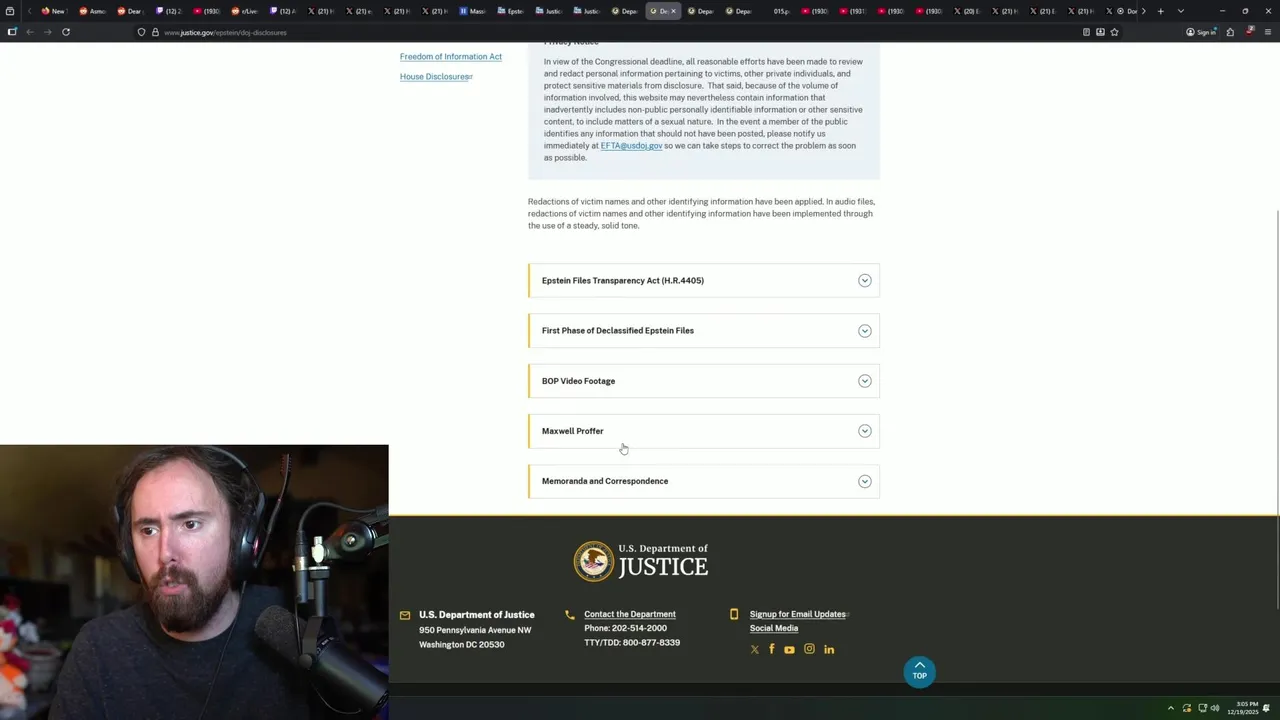Screen dimensions: 1280x720
Task: Open the Firefox View icon in the tab strip
Action: [x=10, y=11]
